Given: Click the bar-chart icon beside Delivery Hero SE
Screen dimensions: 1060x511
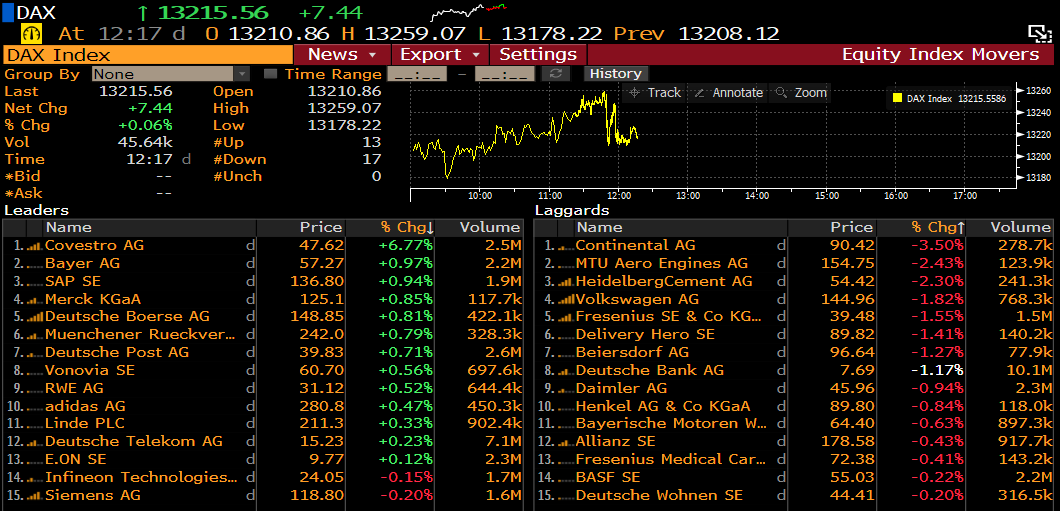Looking at the screenshot, I should tap(565, 335).
